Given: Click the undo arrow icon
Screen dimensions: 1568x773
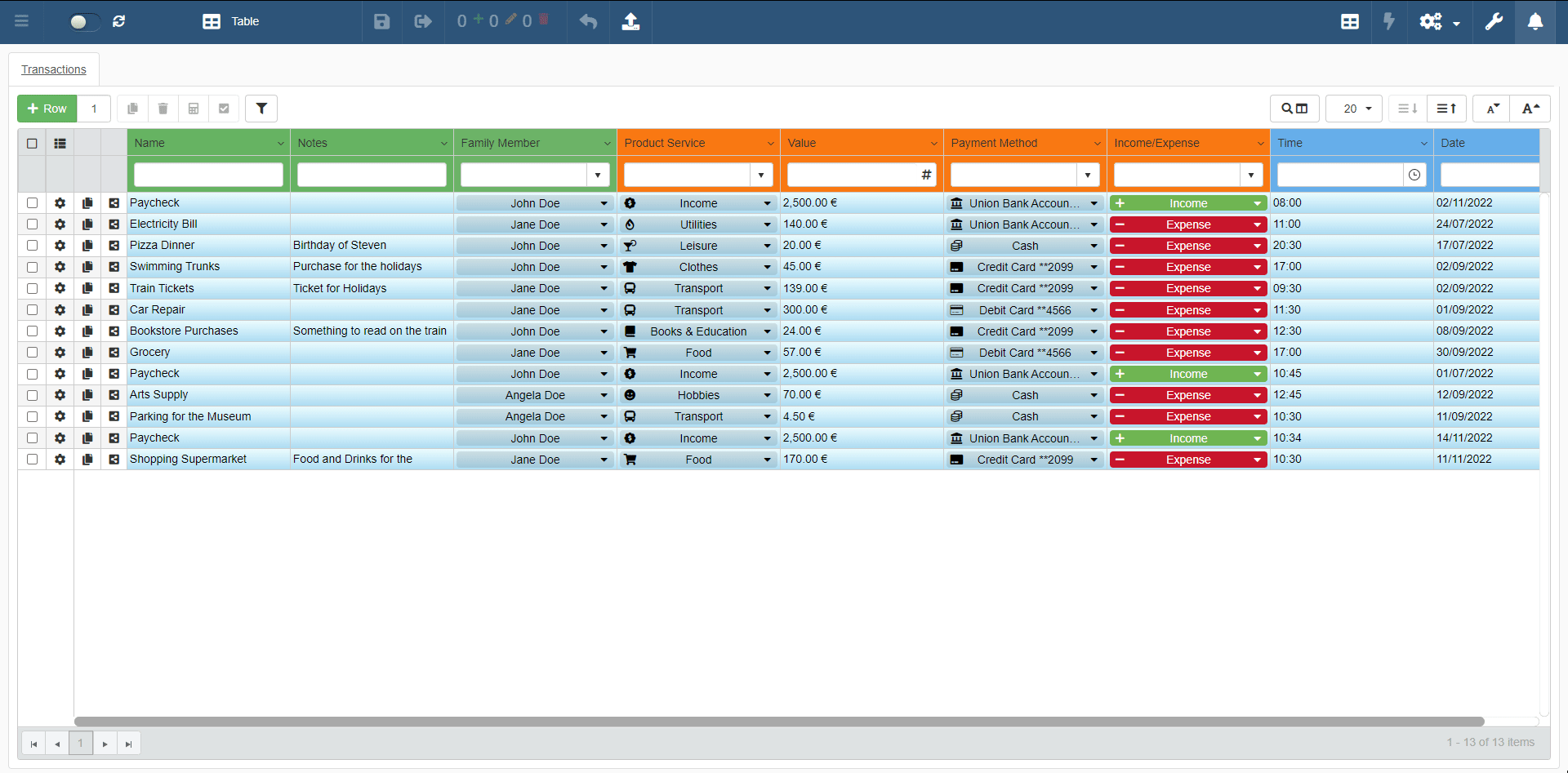Looking at the screenshot, I should pyautogui.click(x=588, y=21).
